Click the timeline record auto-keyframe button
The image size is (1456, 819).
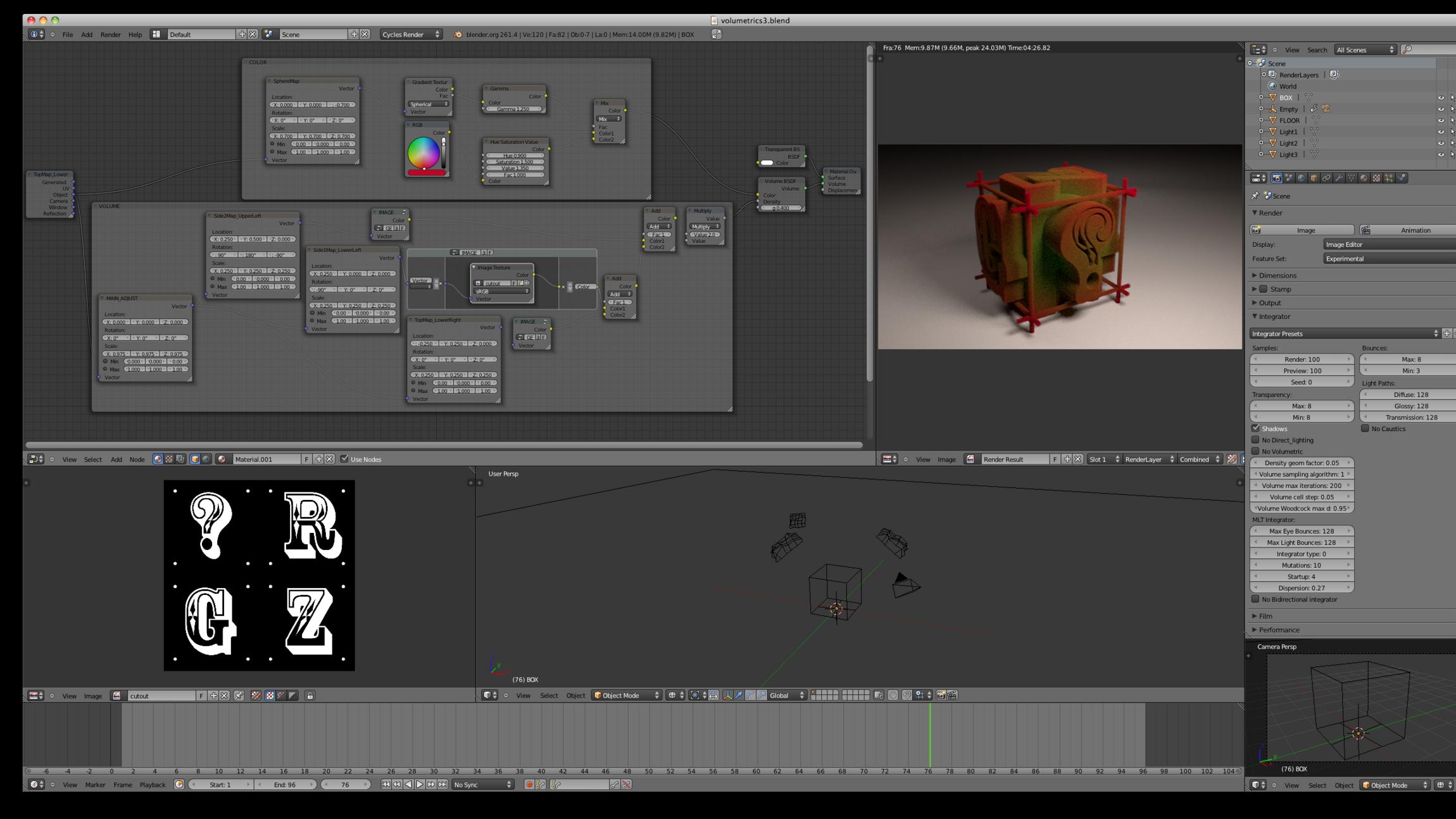(529, 784)
